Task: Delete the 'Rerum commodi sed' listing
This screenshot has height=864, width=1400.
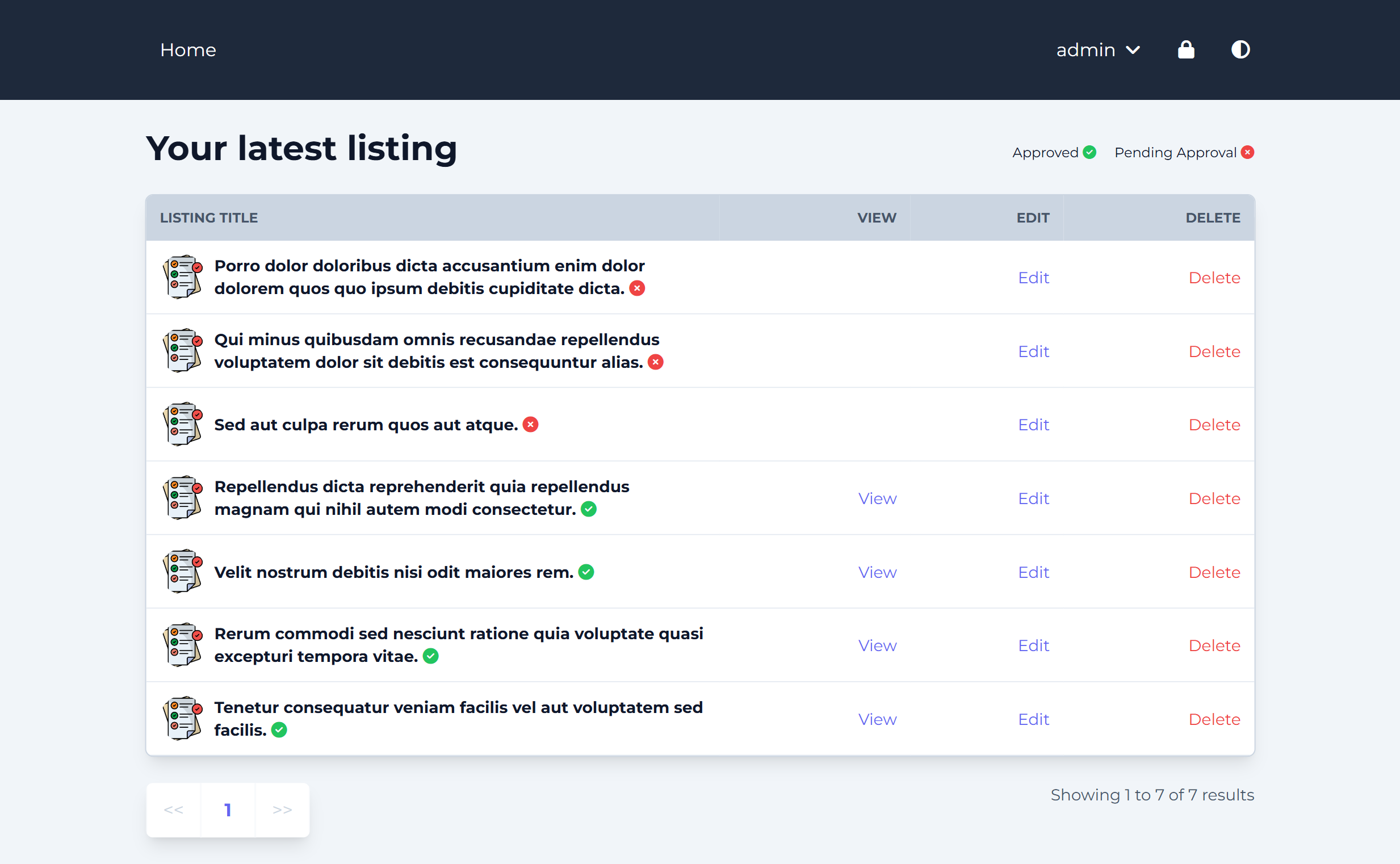Action: (1214, 645)
